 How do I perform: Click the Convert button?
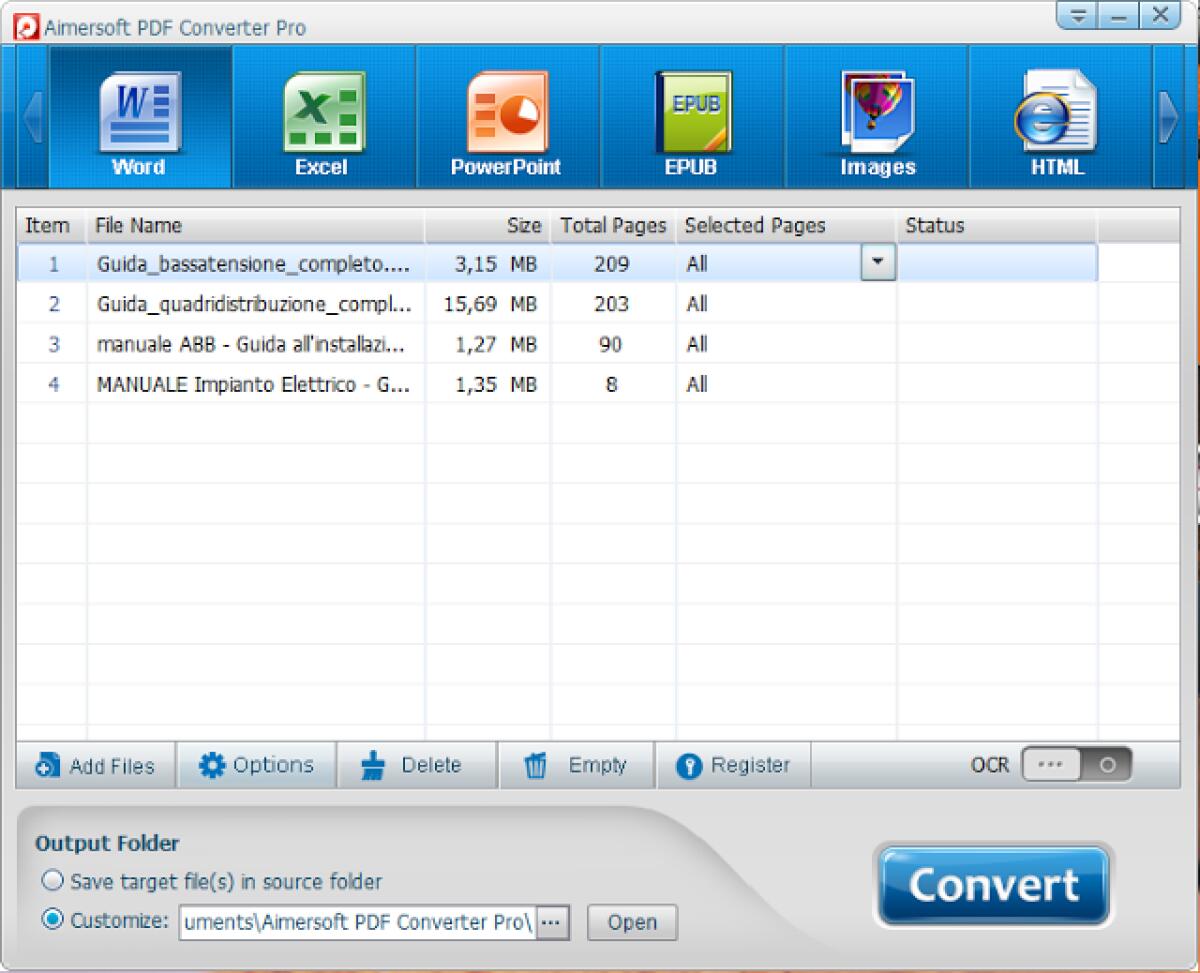[993, 883]
